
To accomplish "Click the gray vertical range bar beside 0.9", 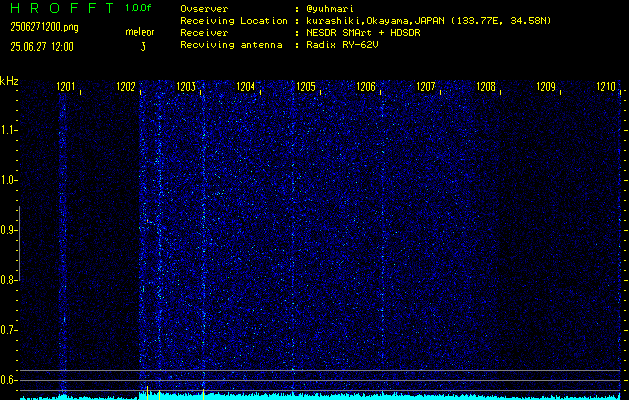I will coord(19,244).
